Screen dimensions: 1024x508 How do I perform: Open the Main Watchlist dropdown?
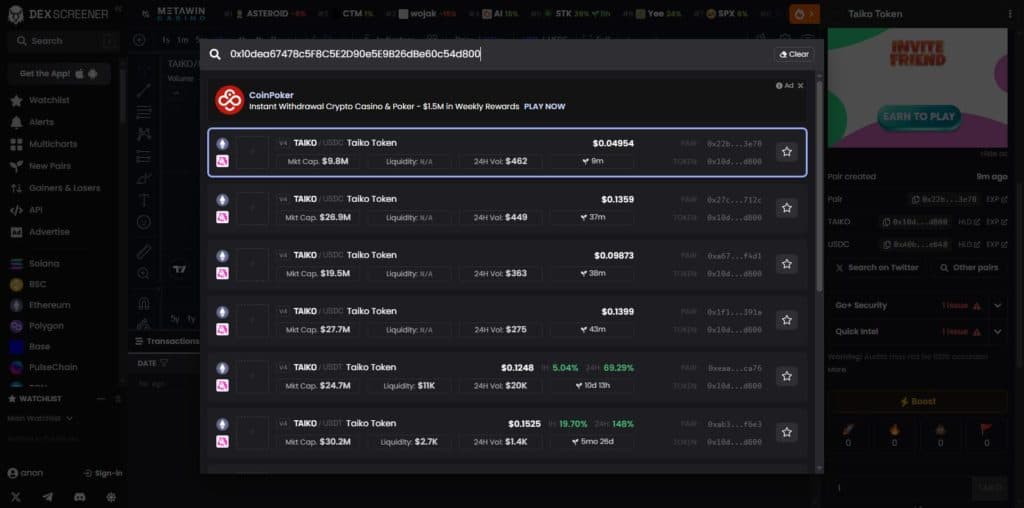click(40, 418)
